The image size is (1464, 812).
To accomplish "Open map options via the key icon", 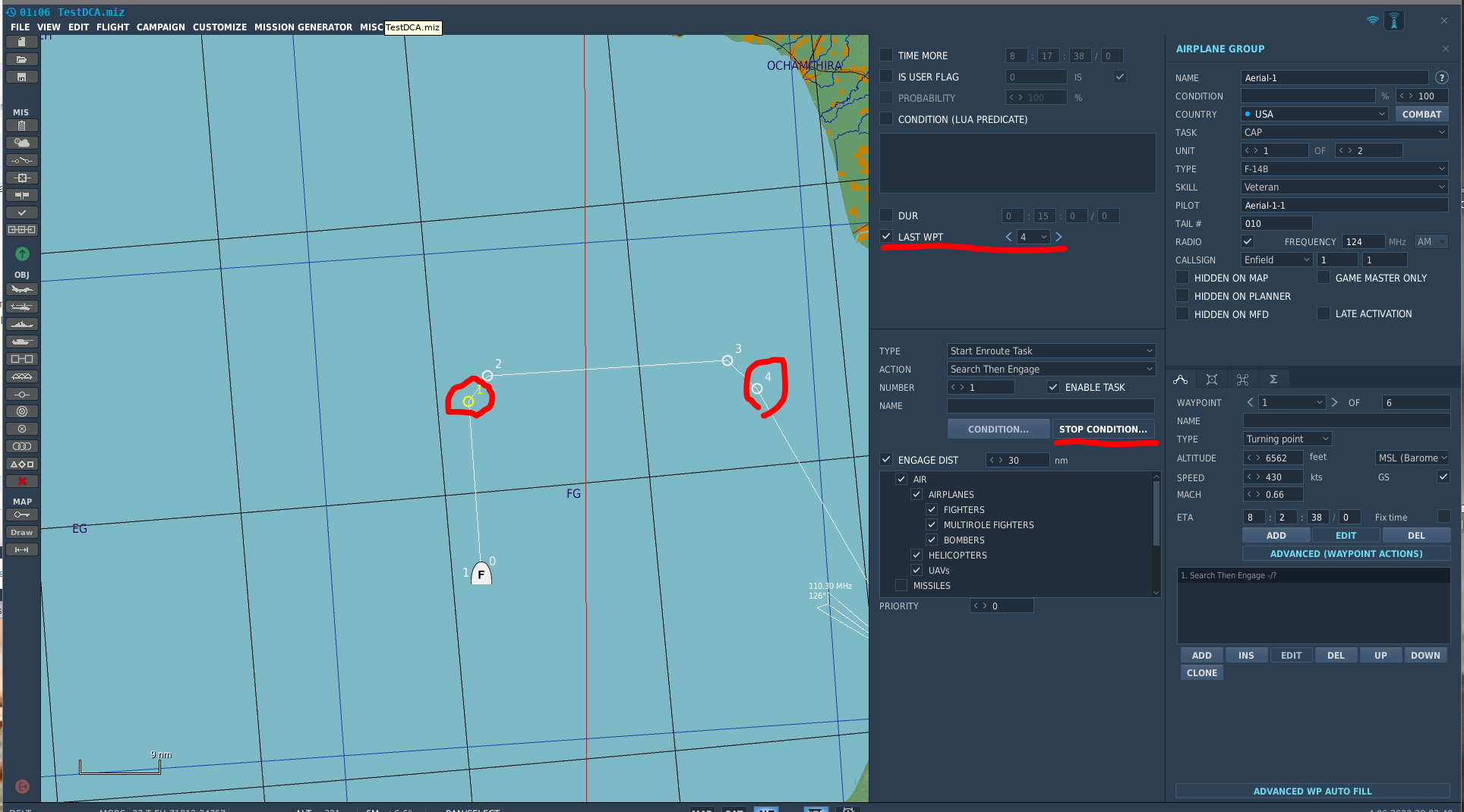I will click(22, 515).
